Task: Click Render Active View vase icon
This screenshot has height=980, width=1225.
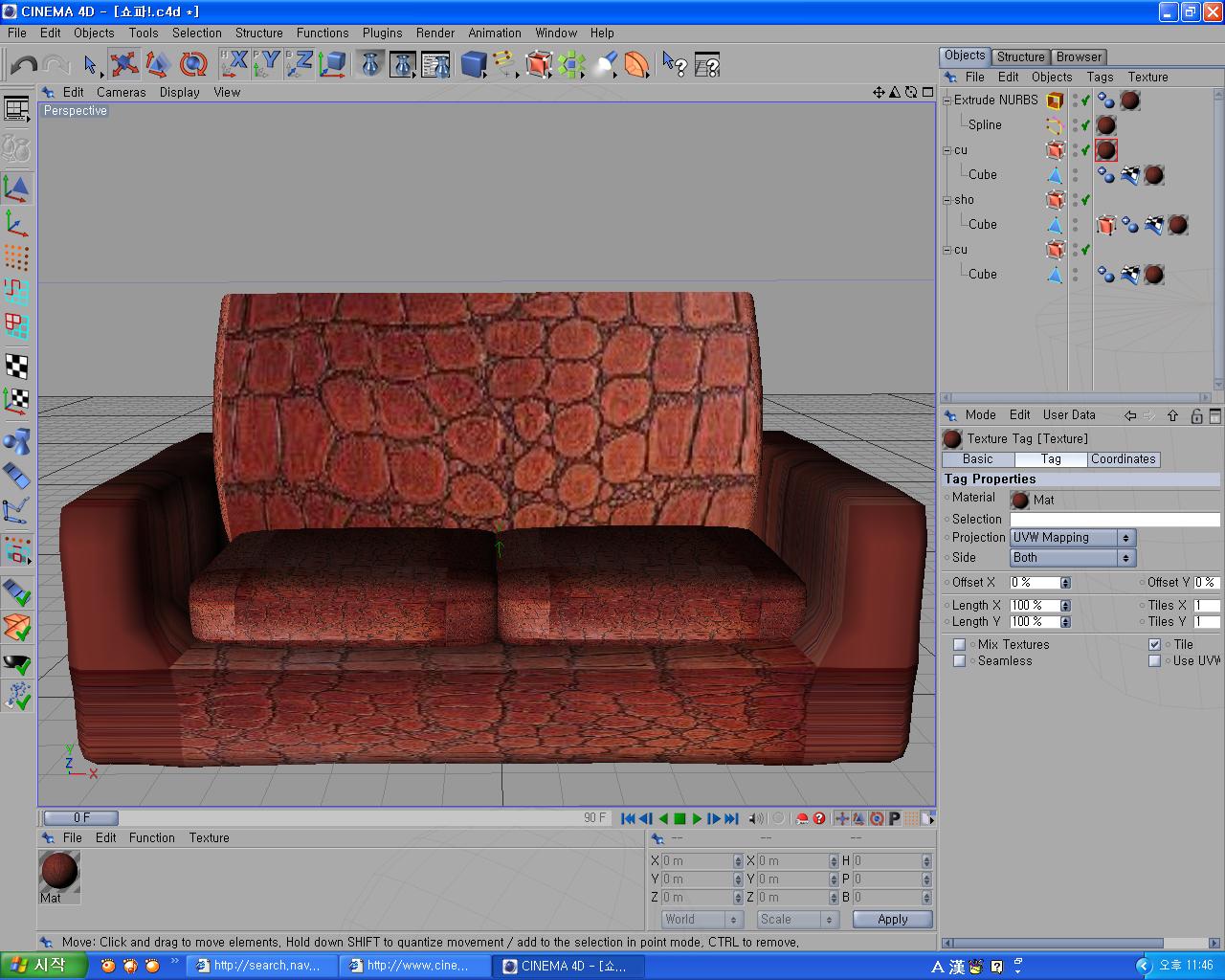Action: 370,64
